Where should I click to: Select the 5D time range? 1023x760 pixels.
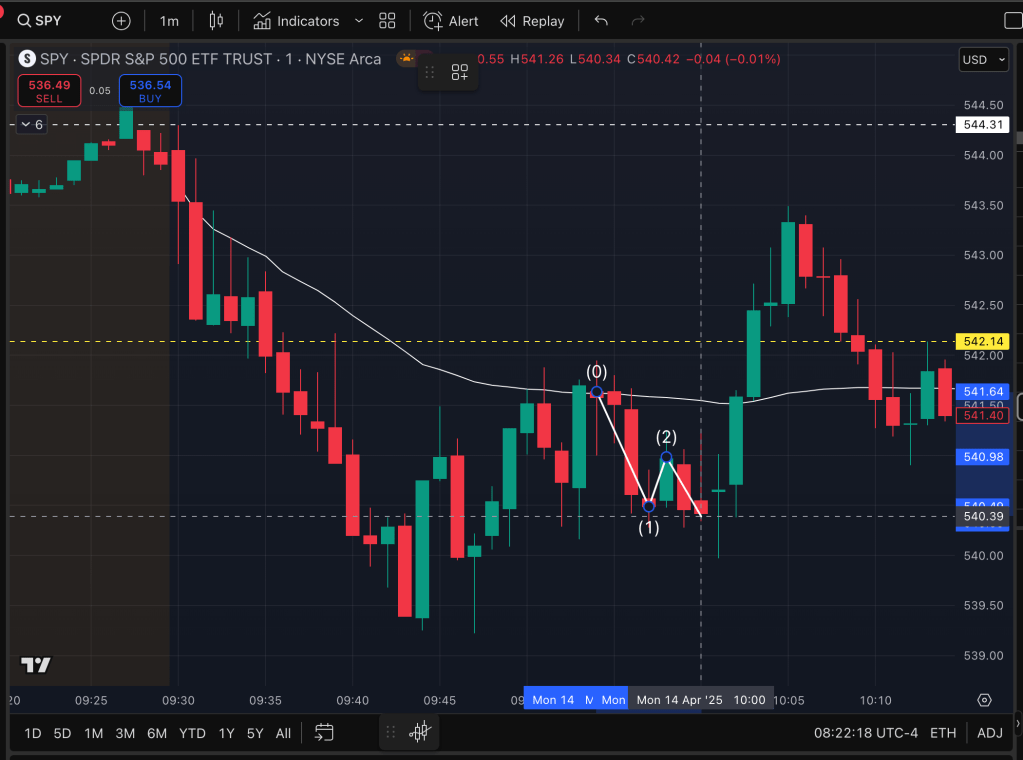(62, 733)
